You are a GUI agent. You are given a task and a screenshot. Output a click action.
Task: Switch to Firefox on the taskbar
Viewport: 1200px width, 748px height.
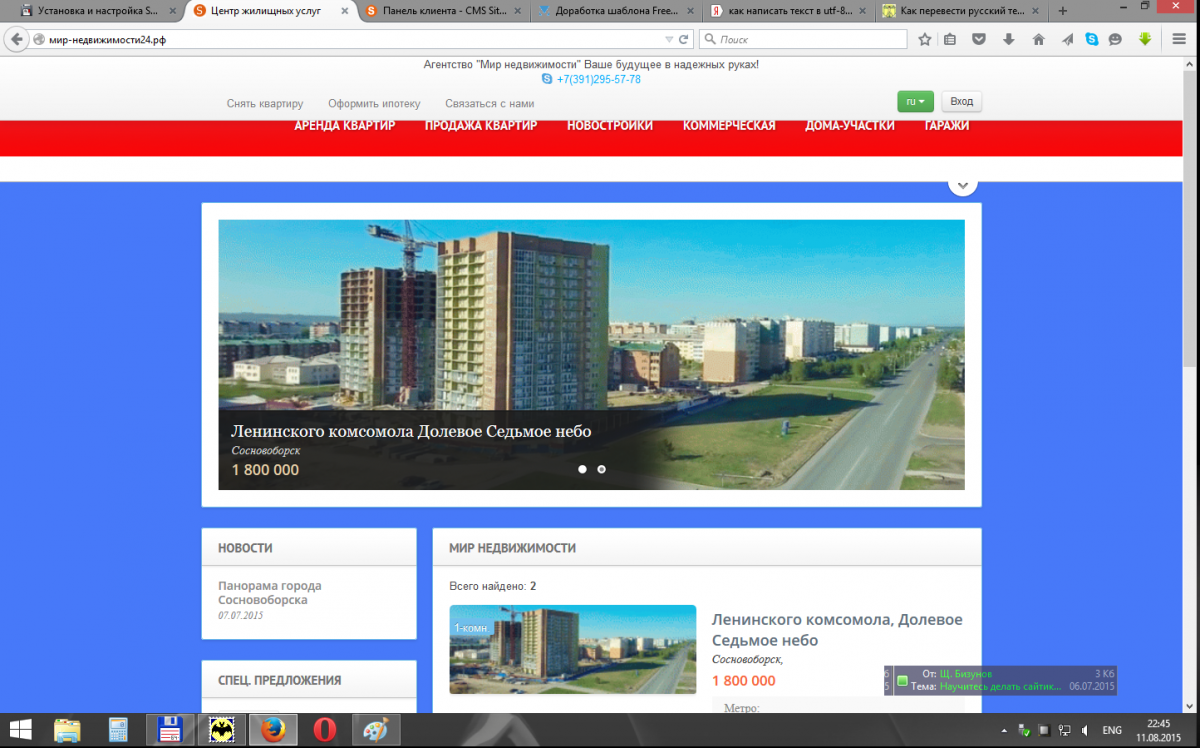[x=272, y=730]
